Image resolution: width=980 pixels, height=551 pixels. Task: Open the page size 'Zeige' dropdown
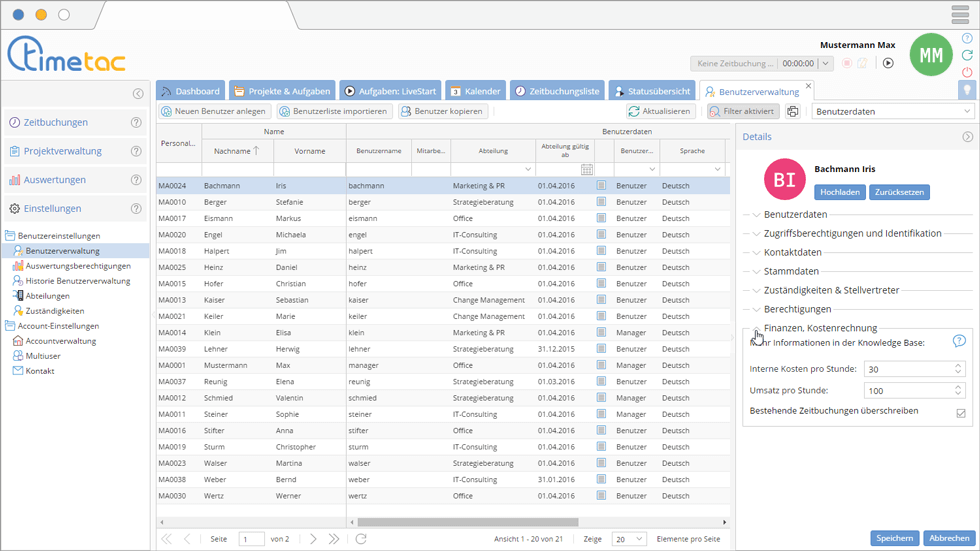tap(628, 539)
